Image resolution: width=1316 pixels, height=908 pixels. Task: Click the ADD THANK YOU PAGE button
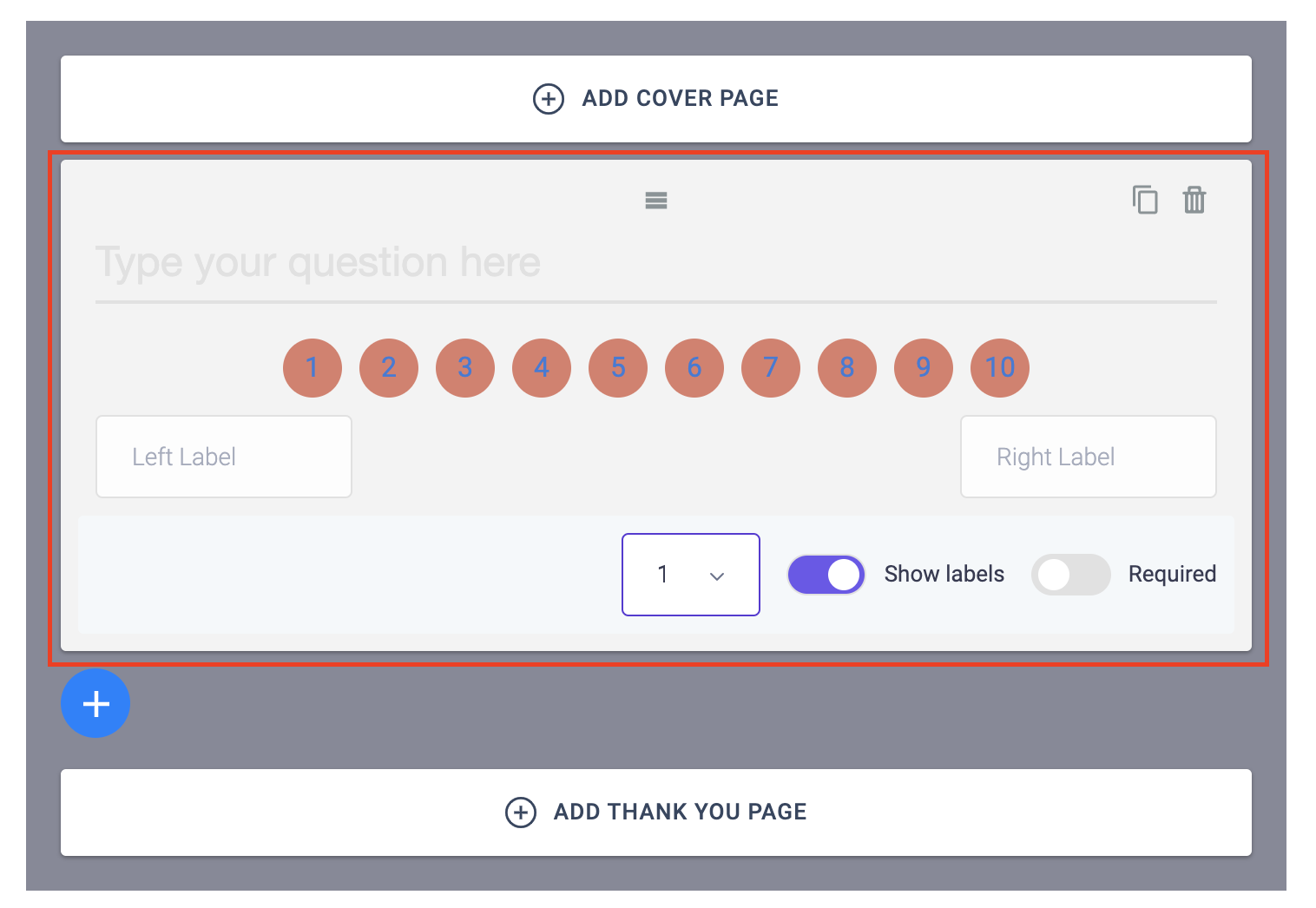point(656,813)
